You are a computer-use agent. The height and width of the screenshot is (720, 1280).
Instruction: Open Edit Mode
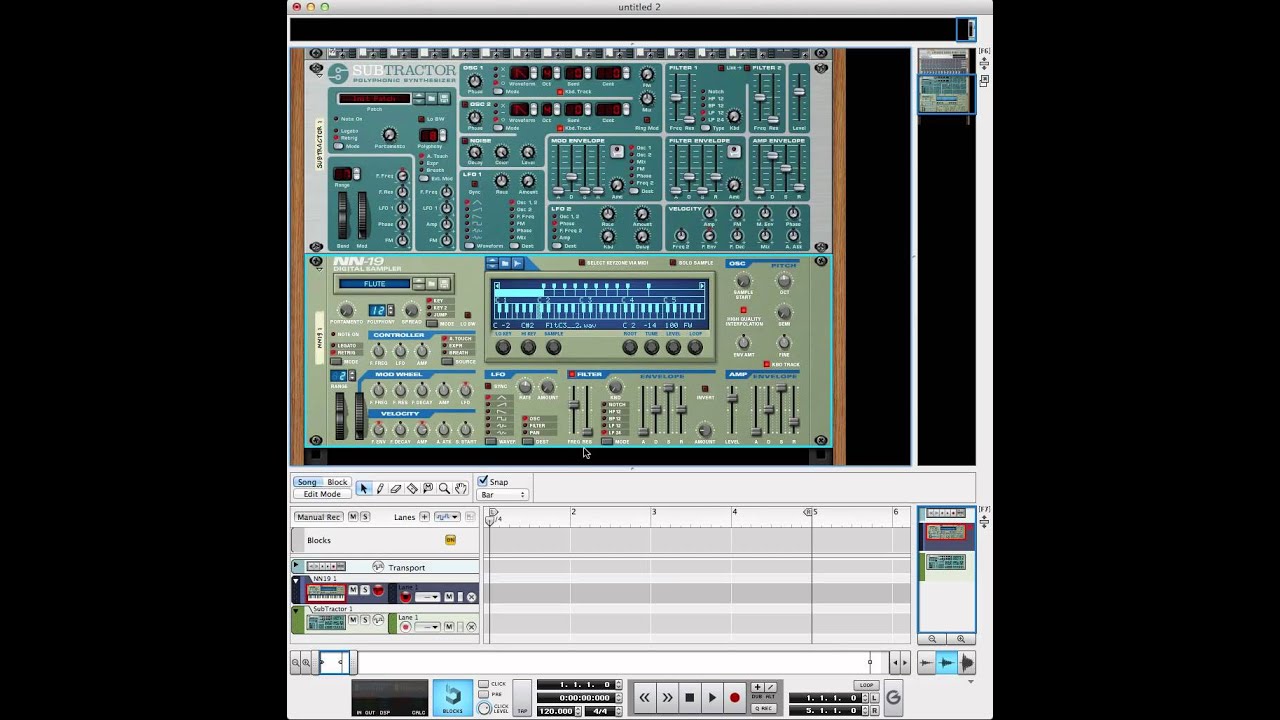point(322,494)
